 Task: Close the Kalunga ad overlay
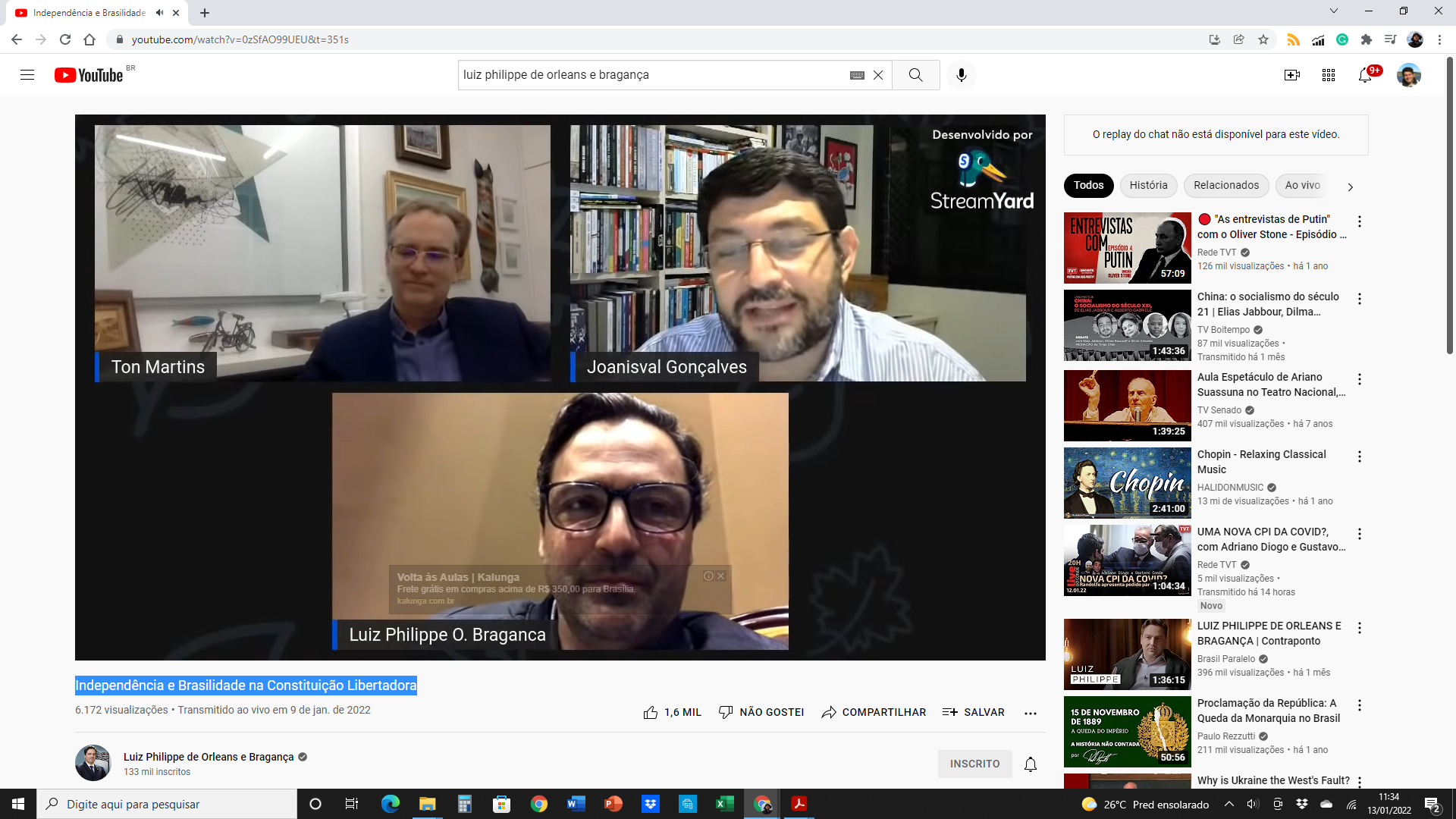(x=721, y=576)
